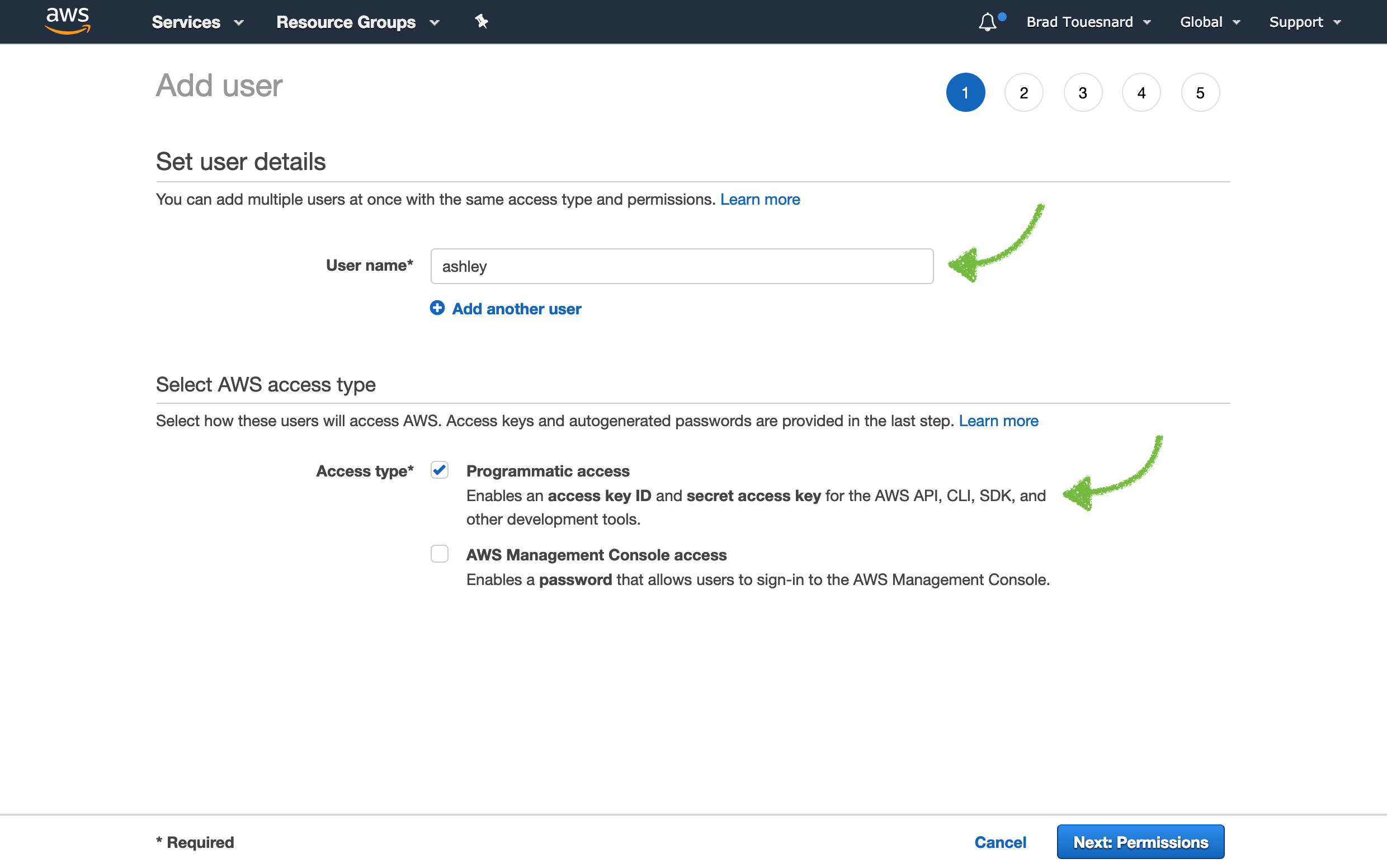Click the '* Required' footer note
The height and width of the screenshot is (868, 1387).
point(195,842)
